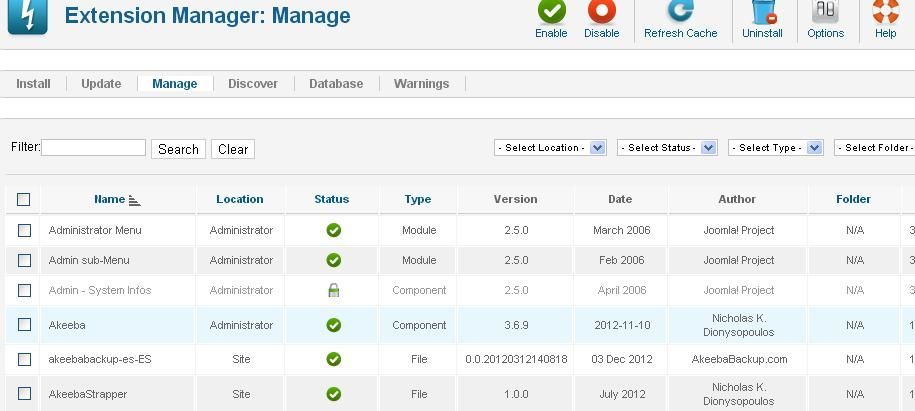
Task: Click the 03 Dec 2012 date cell
Action: tap(622, 359)
